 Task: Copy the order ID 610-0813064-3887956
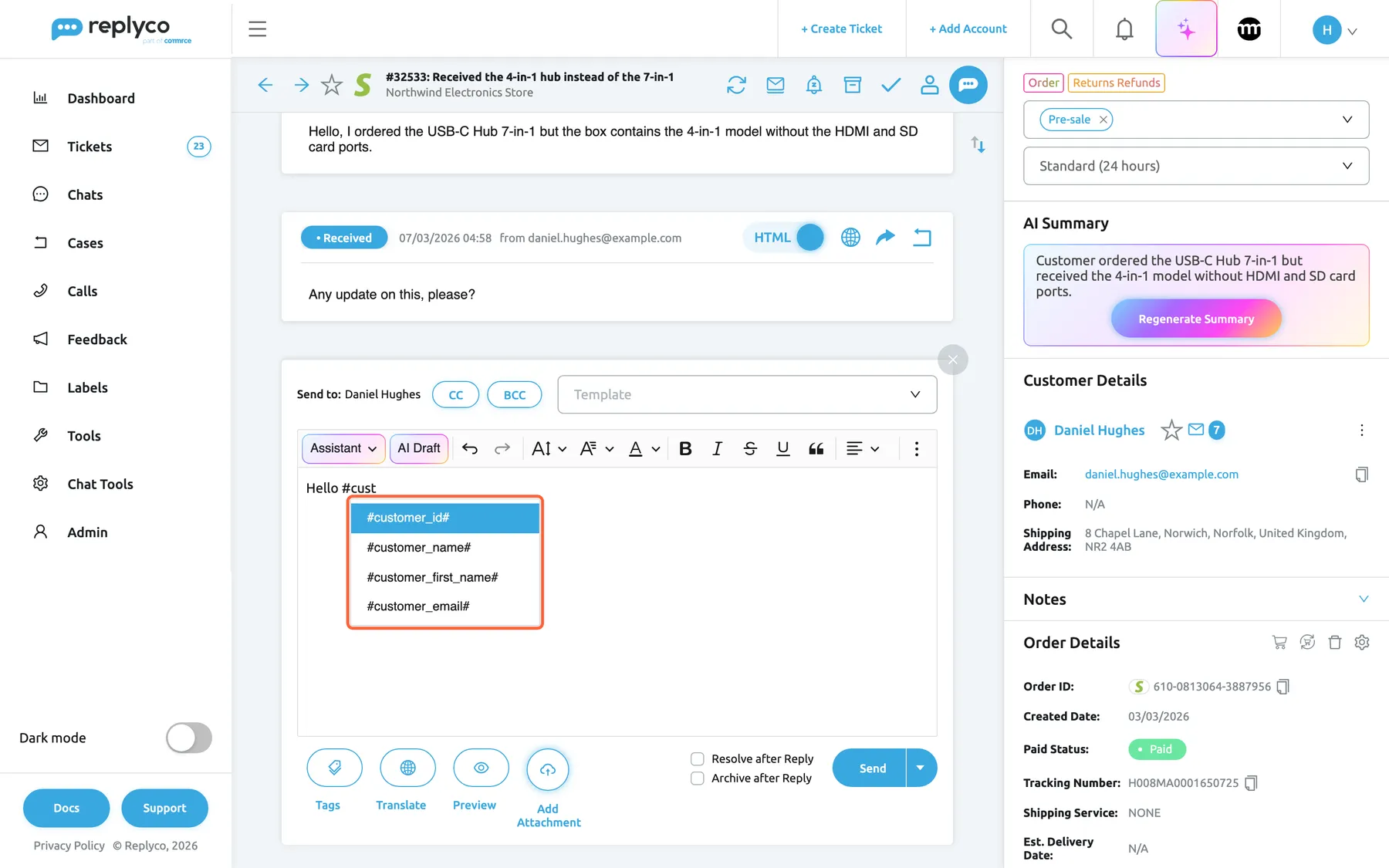(x=1283, y=687)
